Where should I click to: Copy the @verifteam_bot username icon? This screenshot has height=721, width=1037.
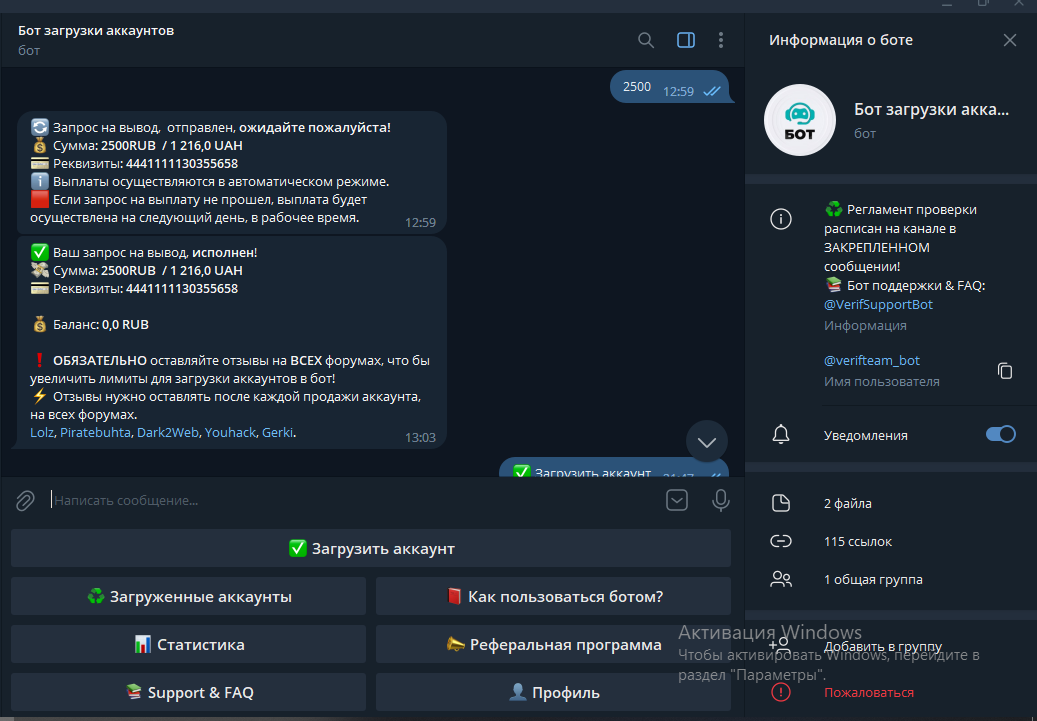pos(1005,371)
